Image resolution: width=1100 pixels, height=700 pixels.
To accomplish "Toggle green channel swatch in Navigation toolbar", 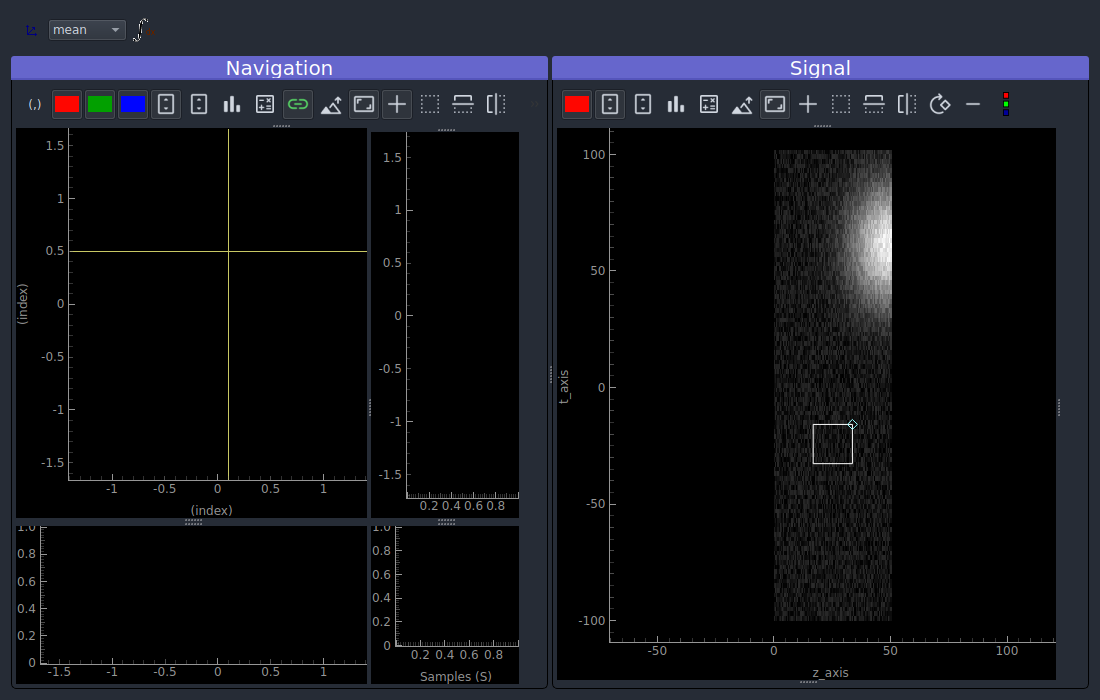I will coord(100,105).
